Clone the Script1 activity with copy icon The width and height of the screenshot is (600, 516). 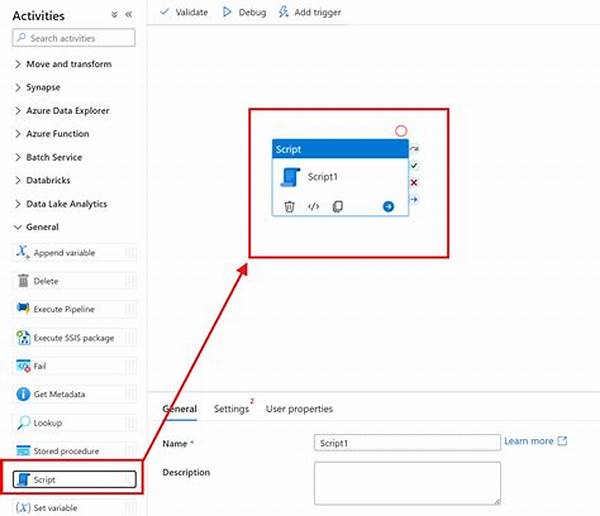337,207
